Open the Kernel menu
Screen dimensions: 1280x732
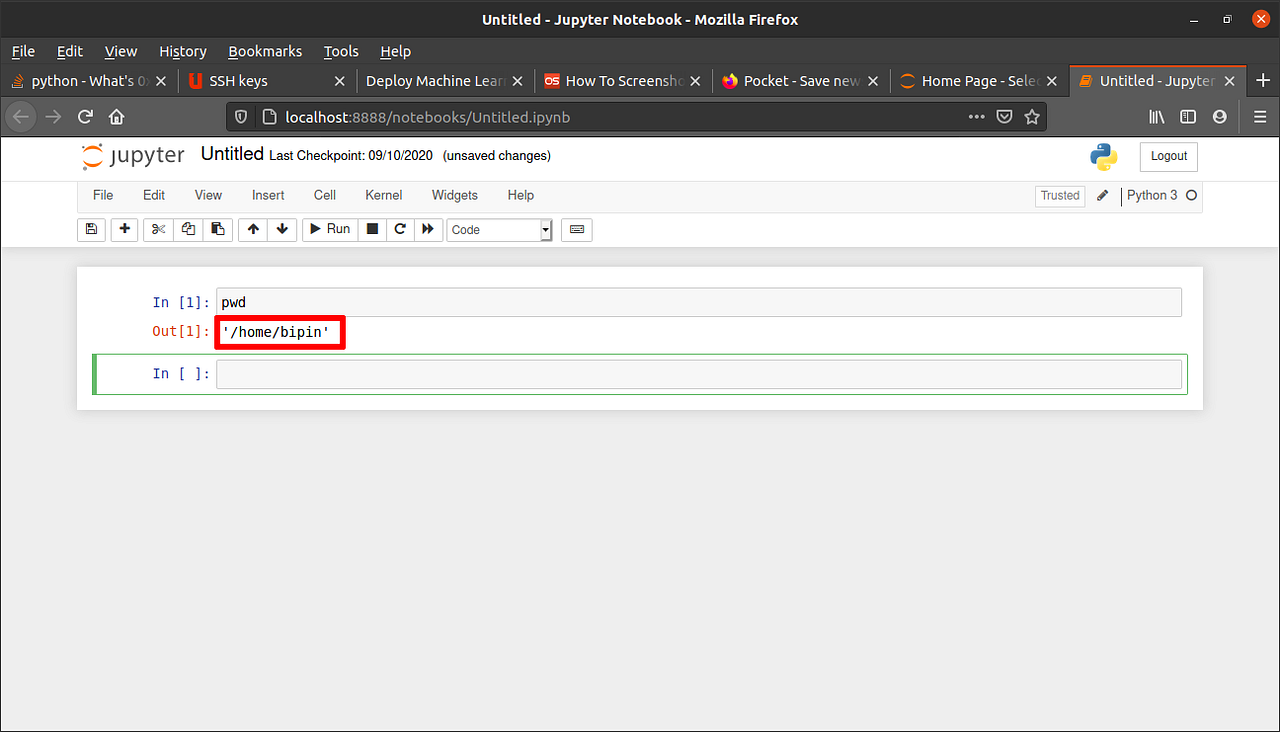pos(383,195)
